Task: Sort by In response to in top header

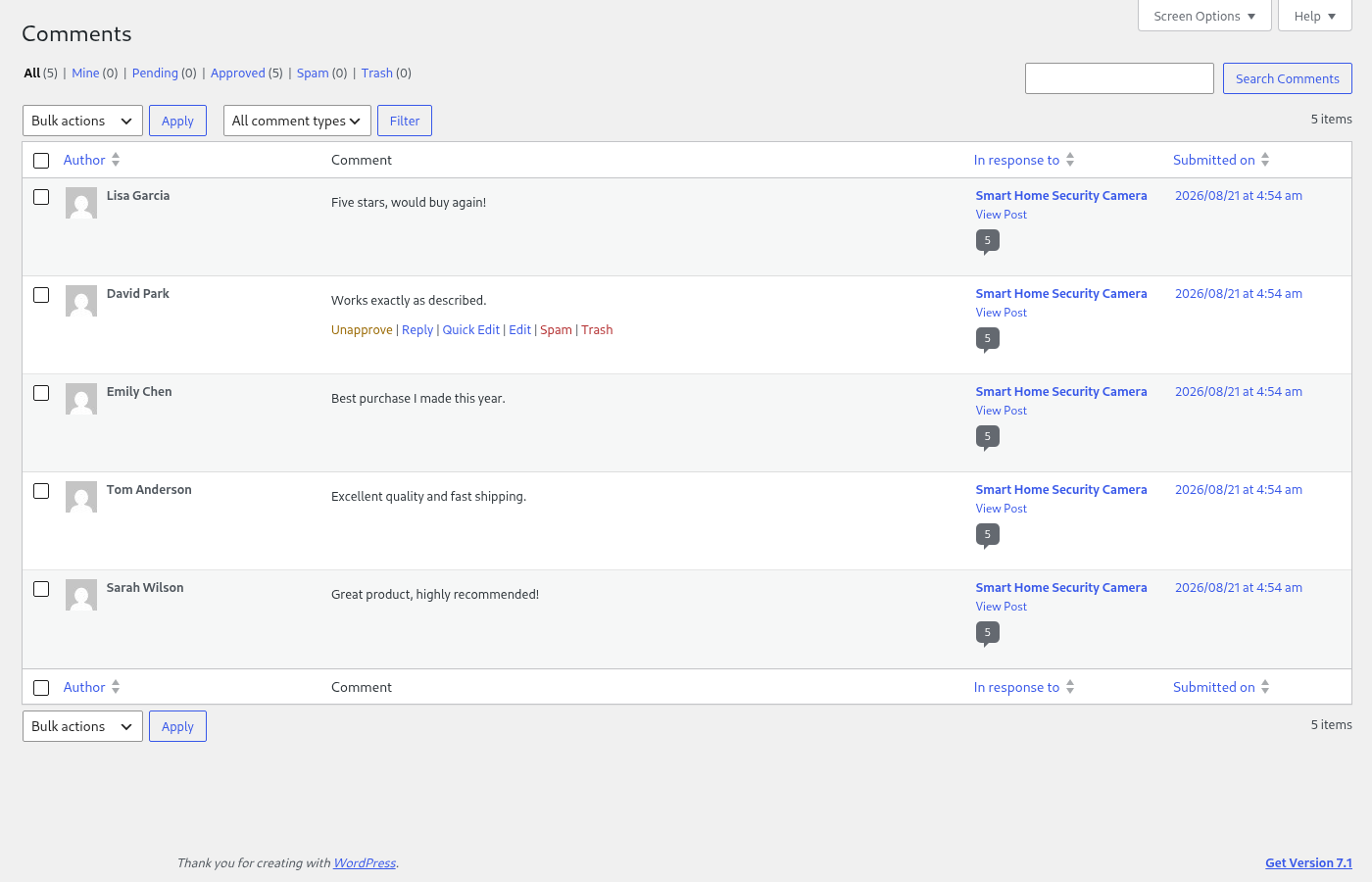Action: pyautogui.click(x=1024, y=160)
